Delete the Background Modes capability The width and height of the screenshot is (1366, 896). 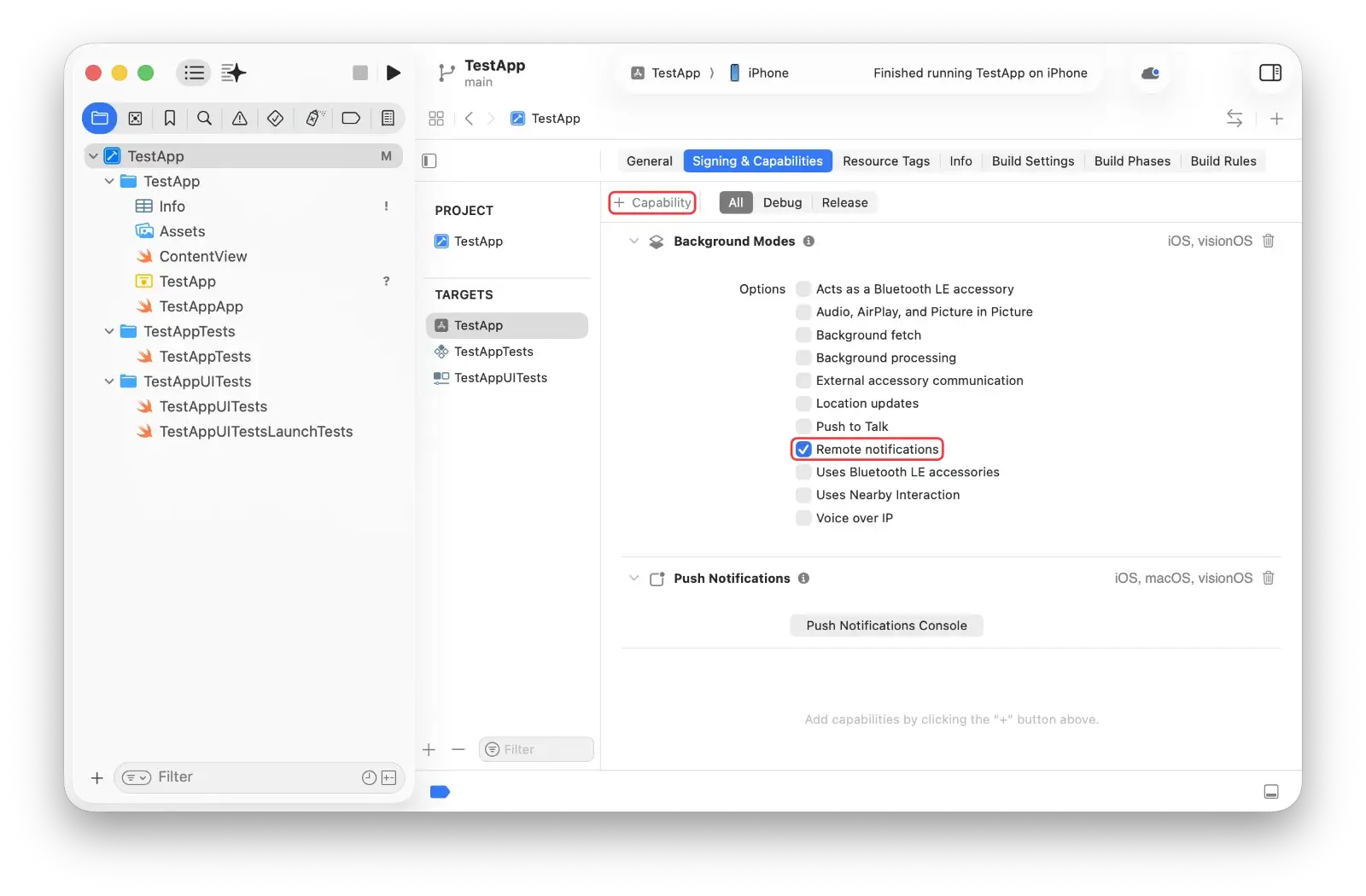pos(1268,241)
